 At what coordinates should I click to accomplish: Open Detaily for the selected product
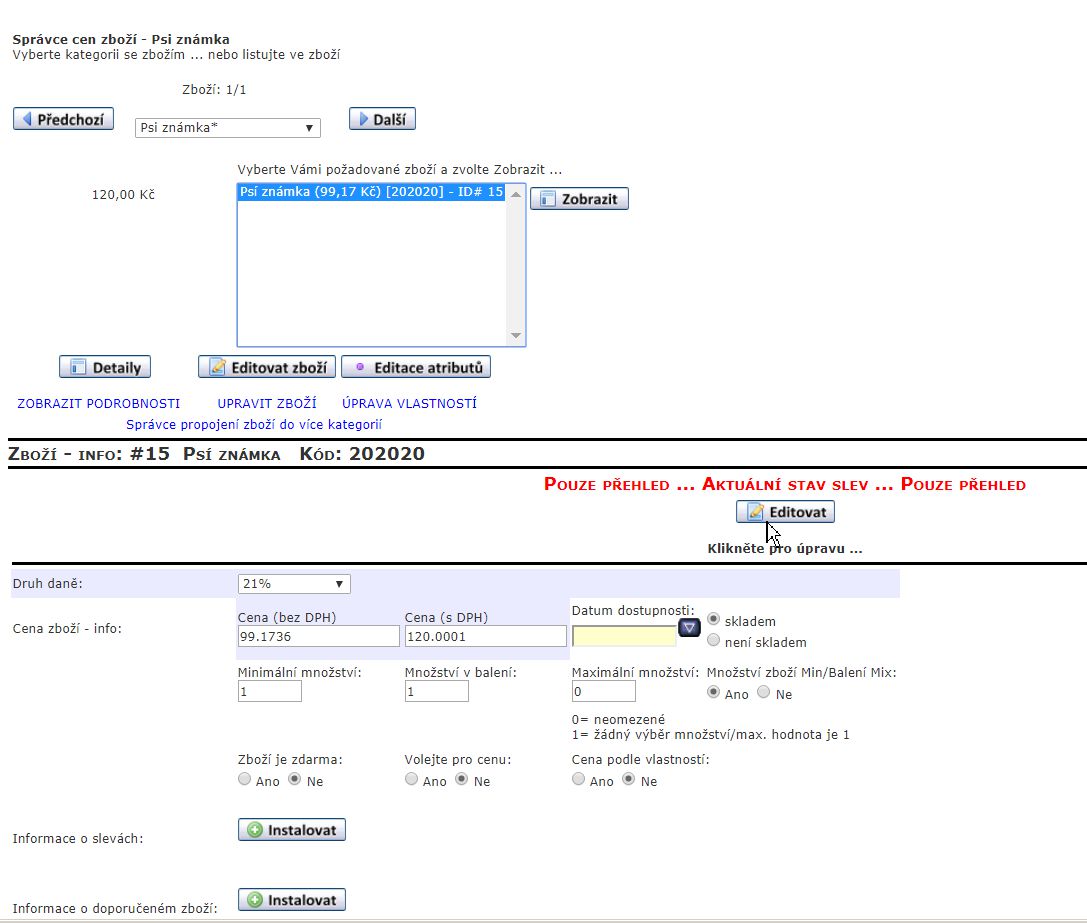coord(105,367)
